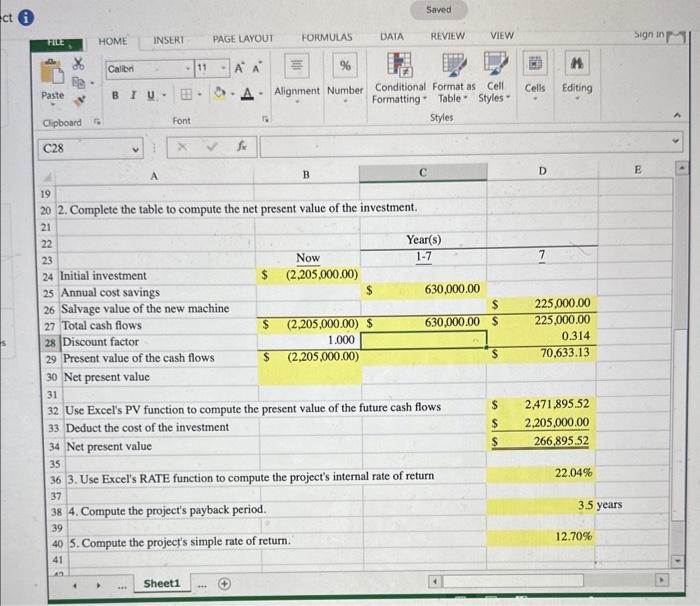Image resolution: width=700 pixels, height=606 pixels.
Task: Open the Editing group menu
Action: click(577, 75)
